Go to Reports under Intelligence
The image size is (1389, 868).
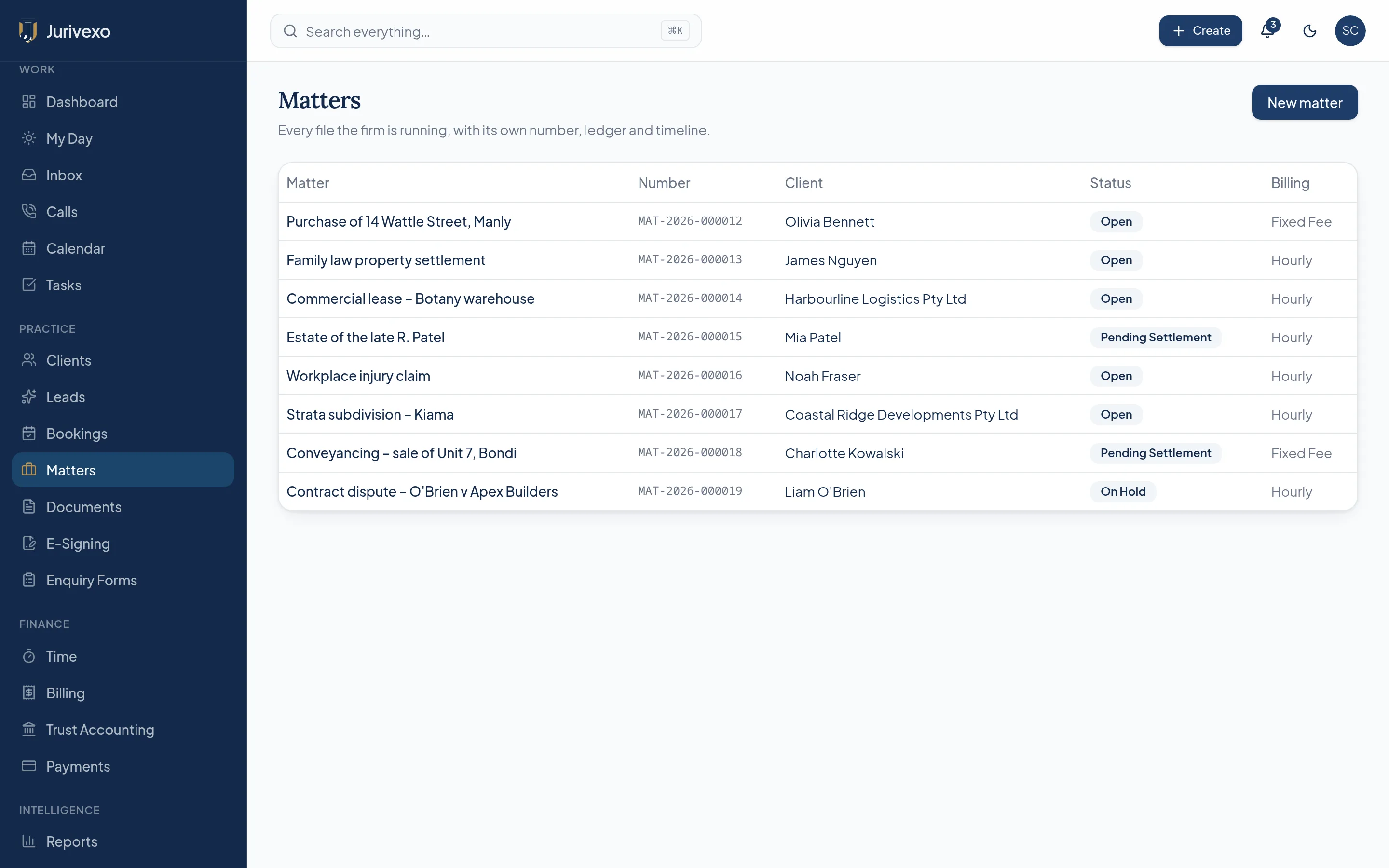123,841
